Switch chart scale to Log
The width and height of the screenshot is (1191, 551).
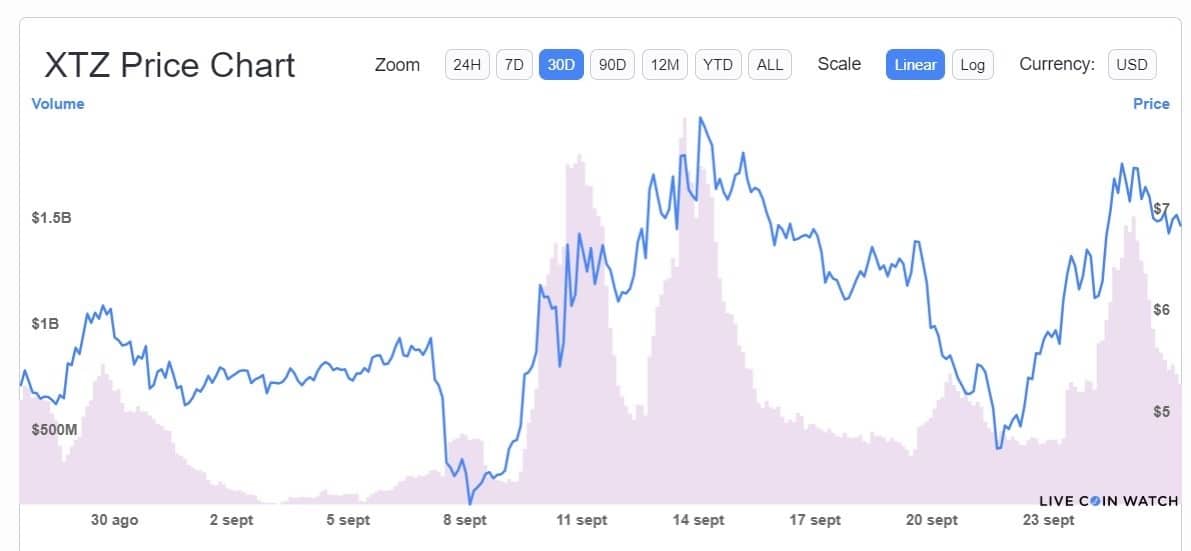click(972, 65)
